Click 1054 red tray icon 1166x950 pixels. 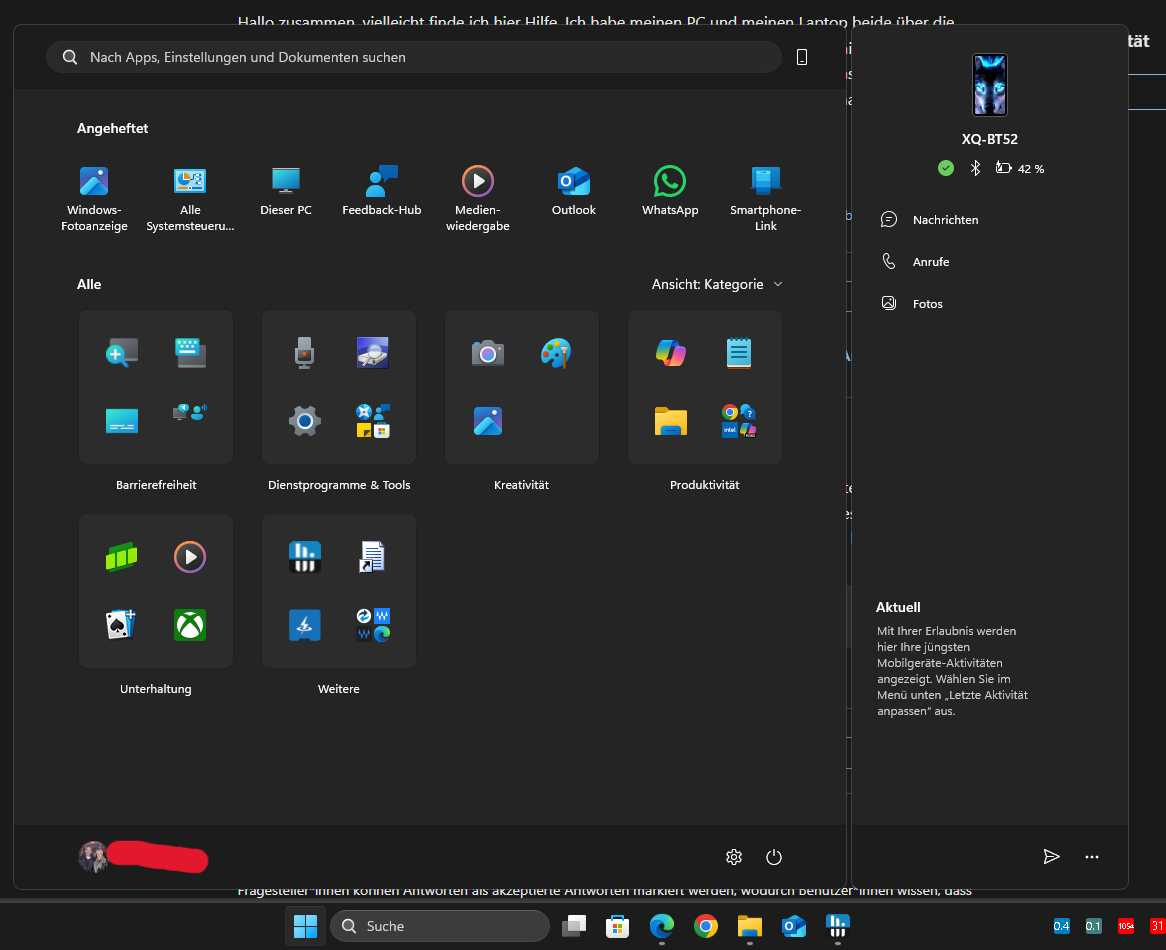1126,926
